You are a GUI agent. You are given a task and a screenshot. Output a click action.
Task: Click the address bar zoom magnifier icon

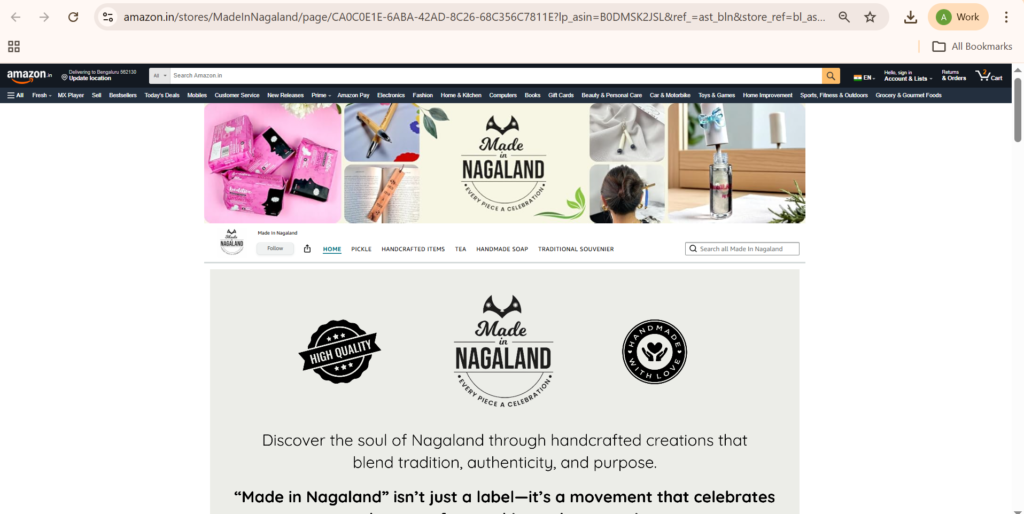844,17
